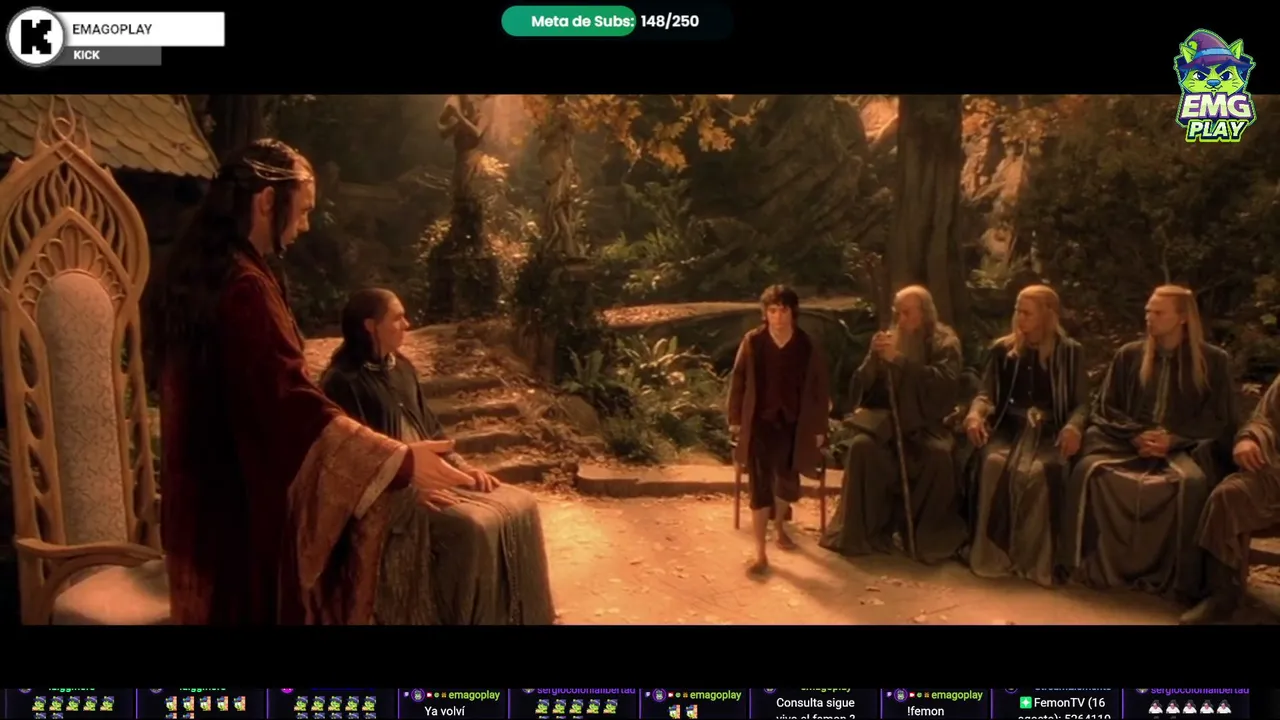Click emagoplay's avatar badge beside "!femon" message
Screen dimensions: 1280x720
pos(900,695)
